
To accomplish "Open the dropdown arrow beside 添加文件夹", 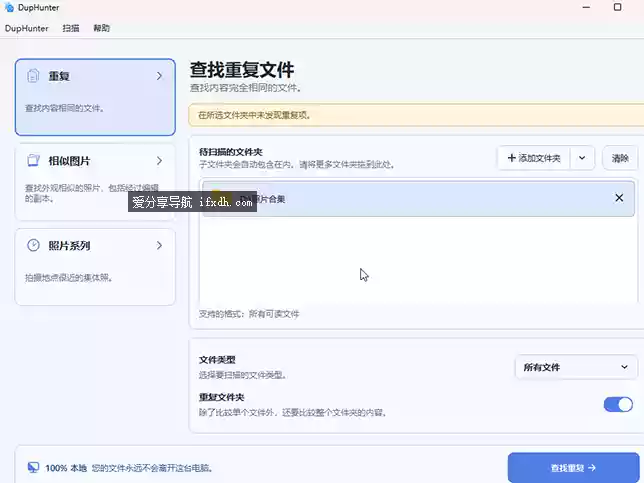I will coord(582,158).
